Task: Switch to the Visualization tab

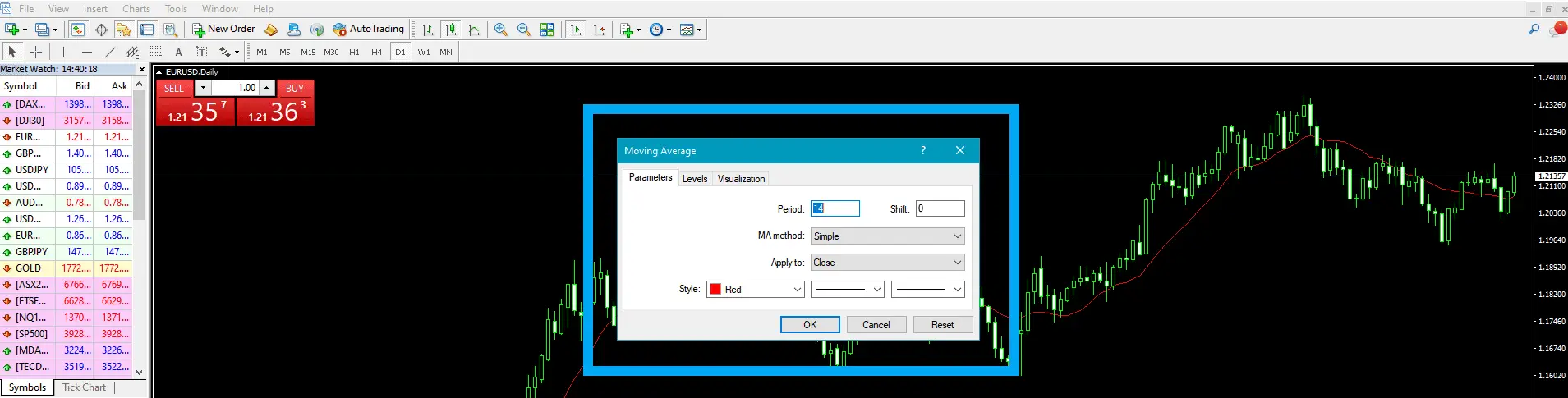Action: 741,179
